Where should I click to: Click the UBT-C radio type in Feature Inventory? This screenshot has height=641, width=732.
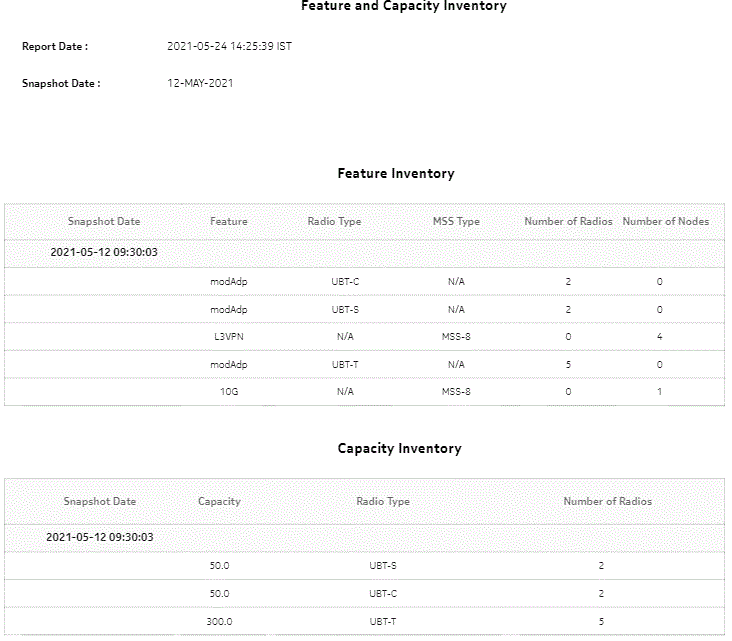click(x=345, y=282)
